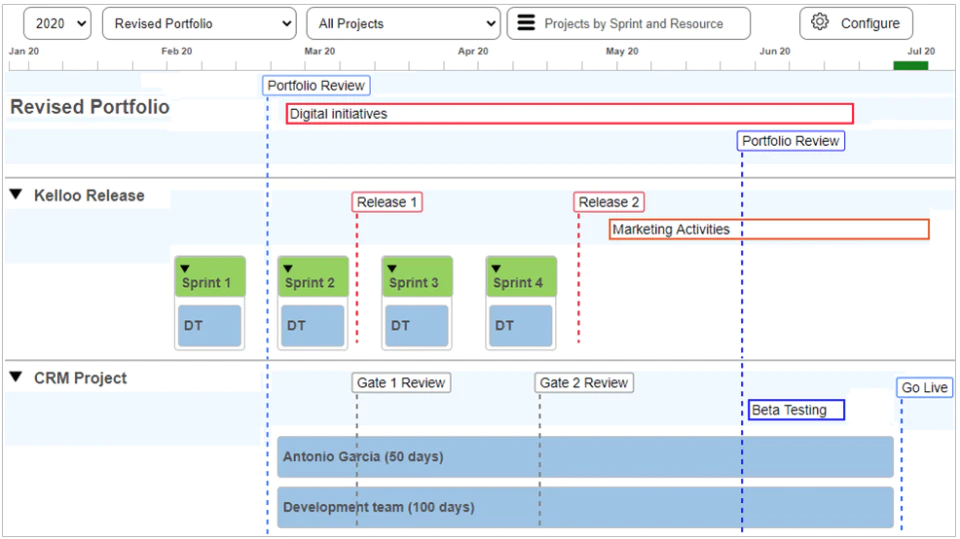Viewport: 960px width, 539px height.
Task: Open the All Projects dropdown
Action: point(403,24)
